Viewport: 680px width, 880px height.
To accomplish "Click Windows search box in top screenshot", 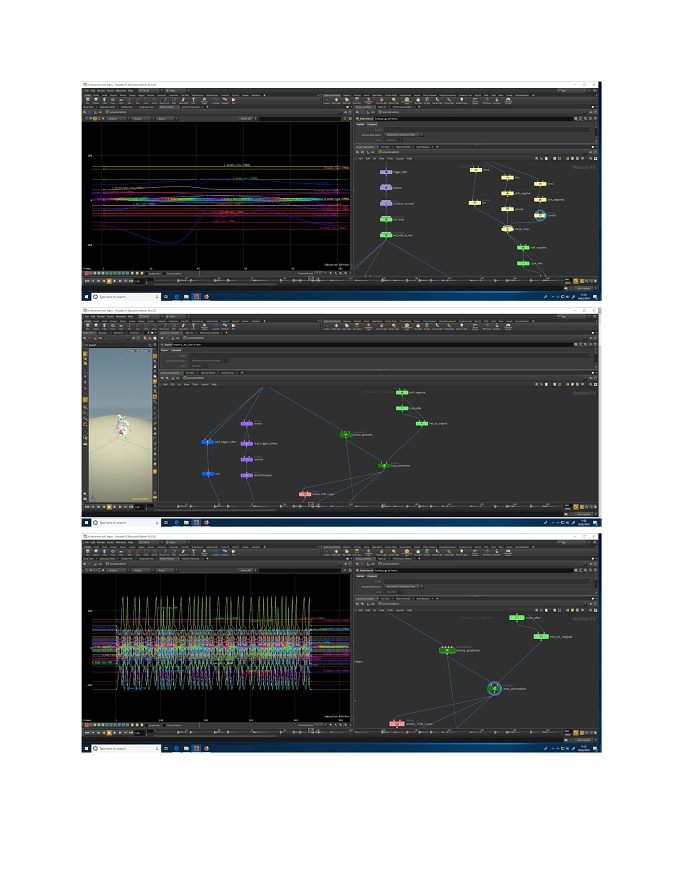I will 126,296.
